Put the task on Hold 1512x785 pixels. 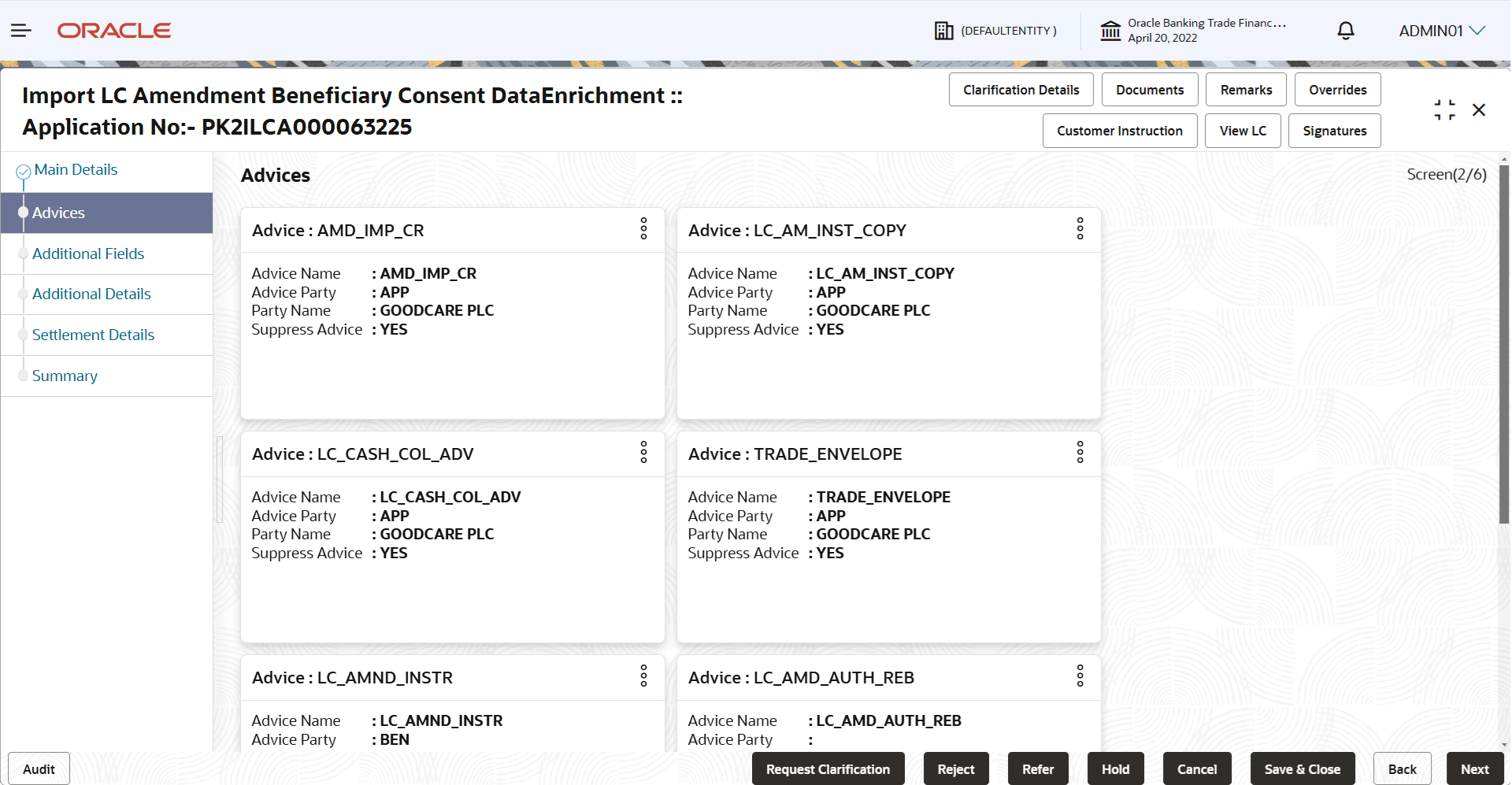click(1115, 769)
